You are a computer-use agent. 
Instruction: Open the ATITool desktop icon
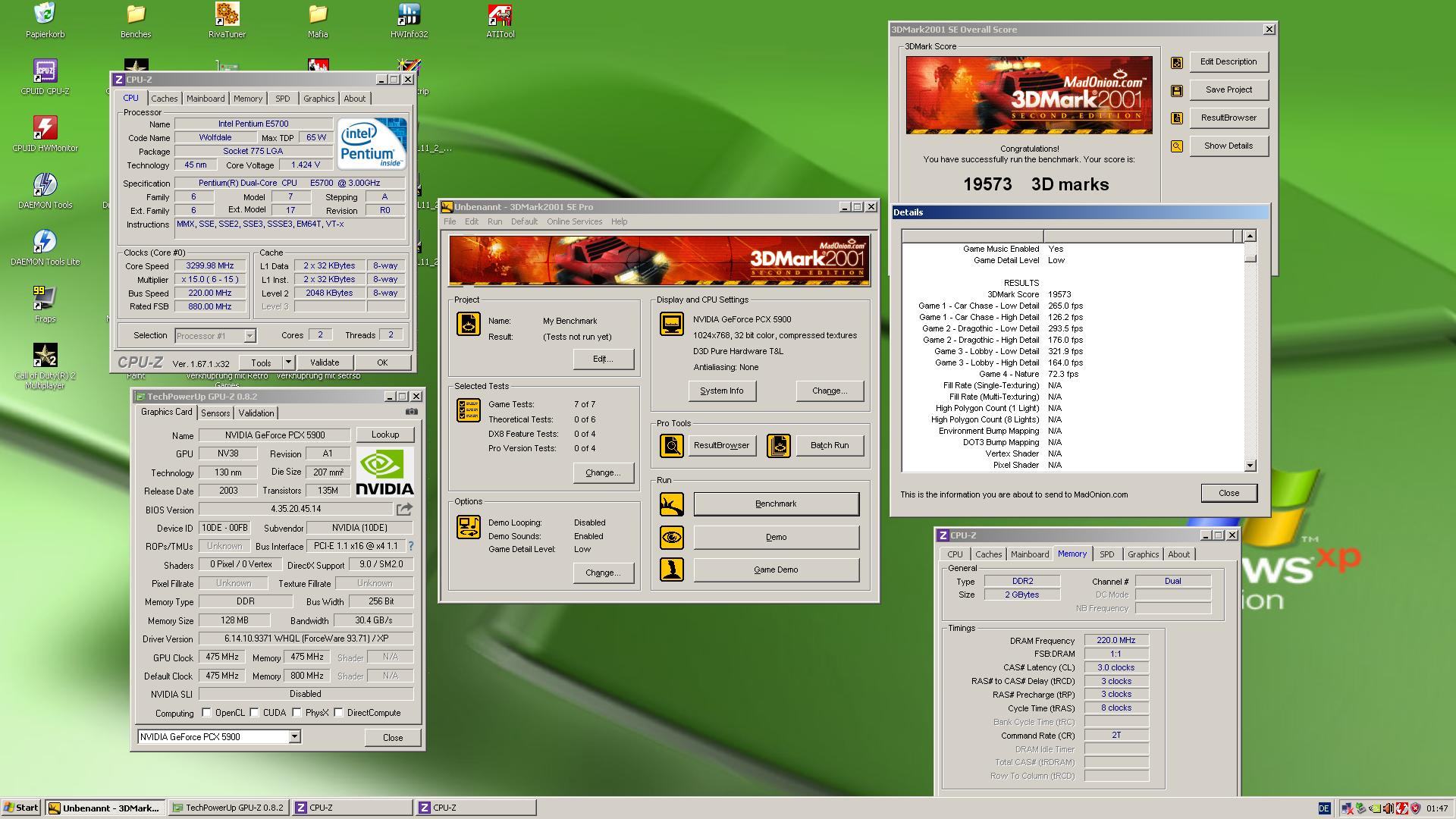(x=500, y=14)
